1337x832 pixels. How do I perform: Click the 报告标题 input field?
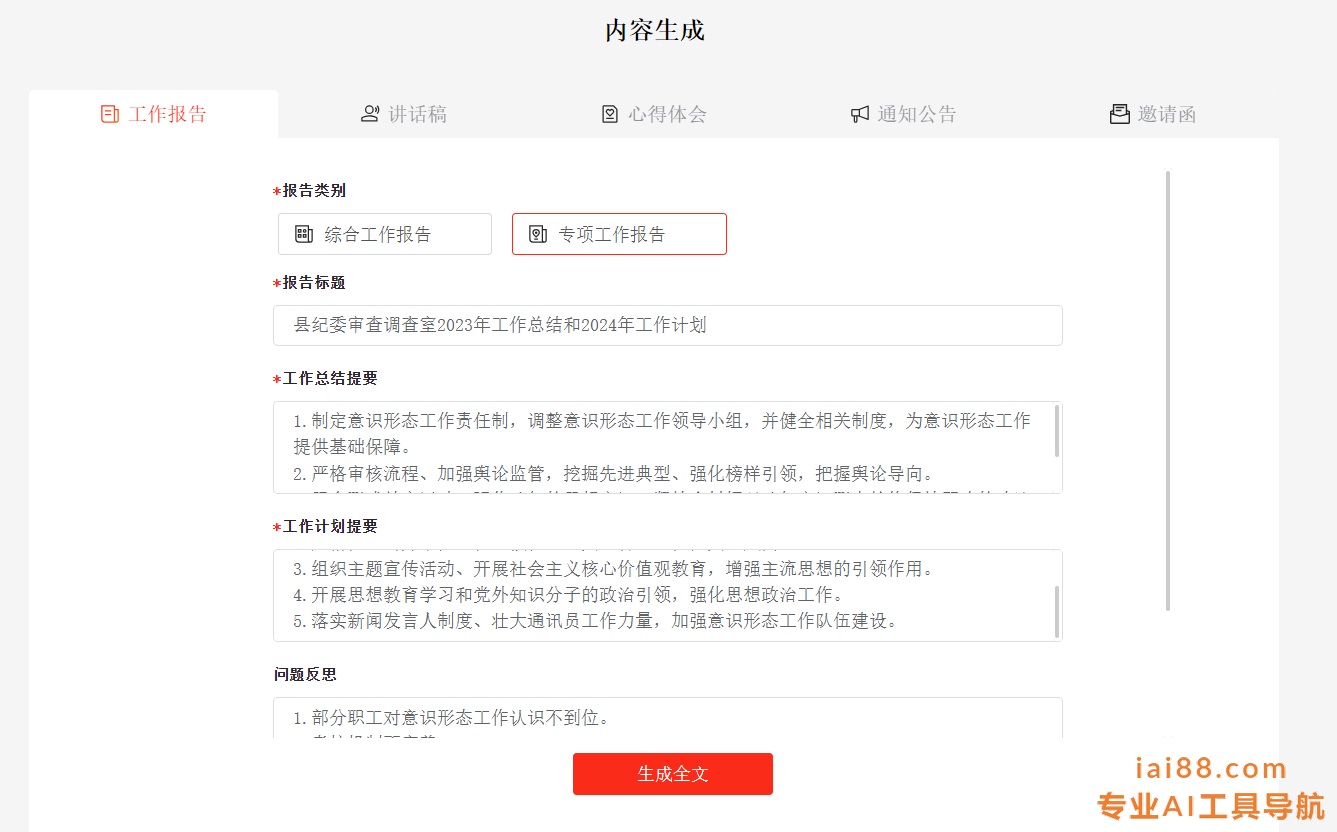(x=668, y=325)
